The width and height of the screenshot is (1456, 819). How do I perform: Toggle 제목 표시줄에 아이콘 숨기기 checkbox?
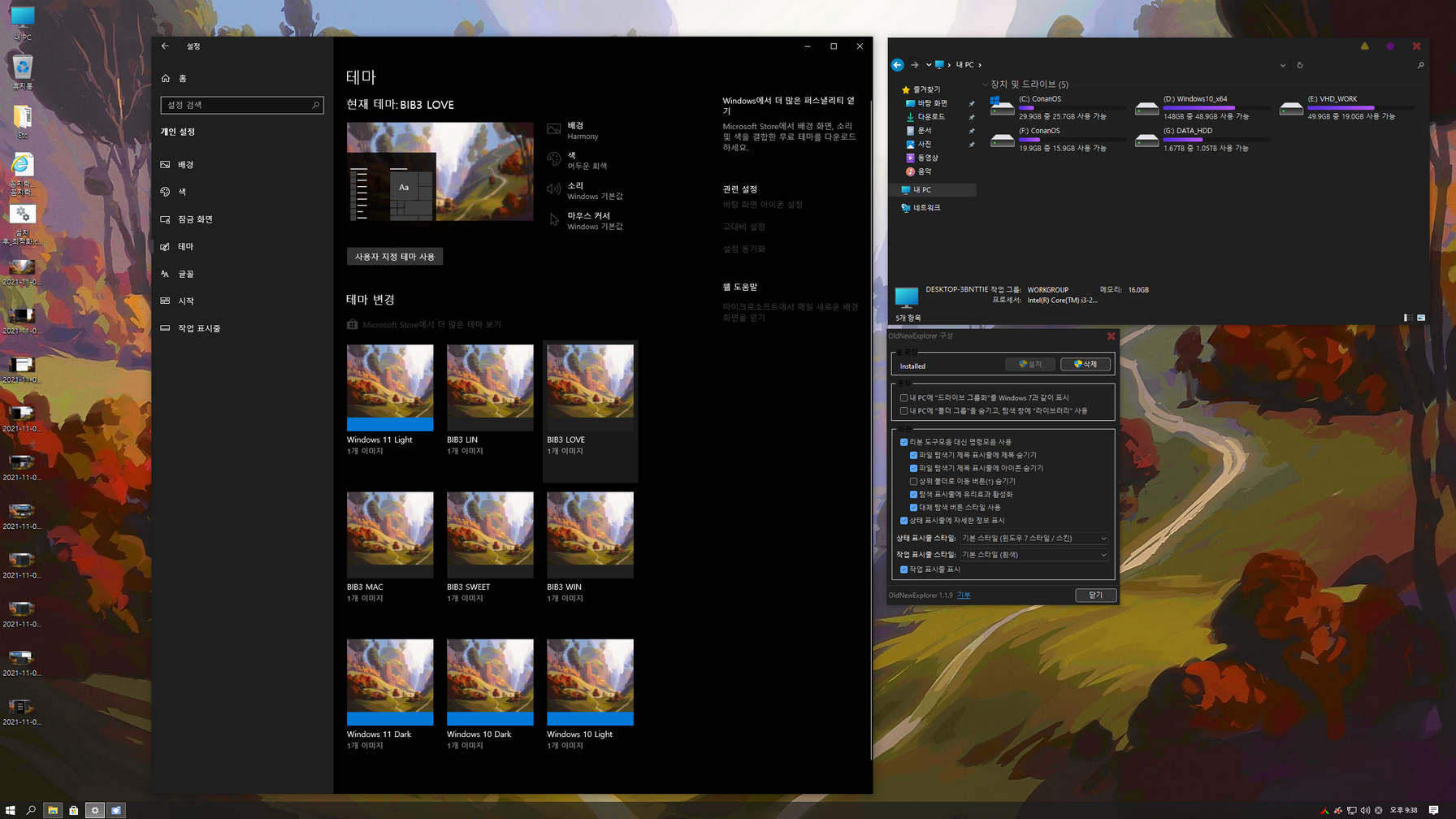[913, 468]
